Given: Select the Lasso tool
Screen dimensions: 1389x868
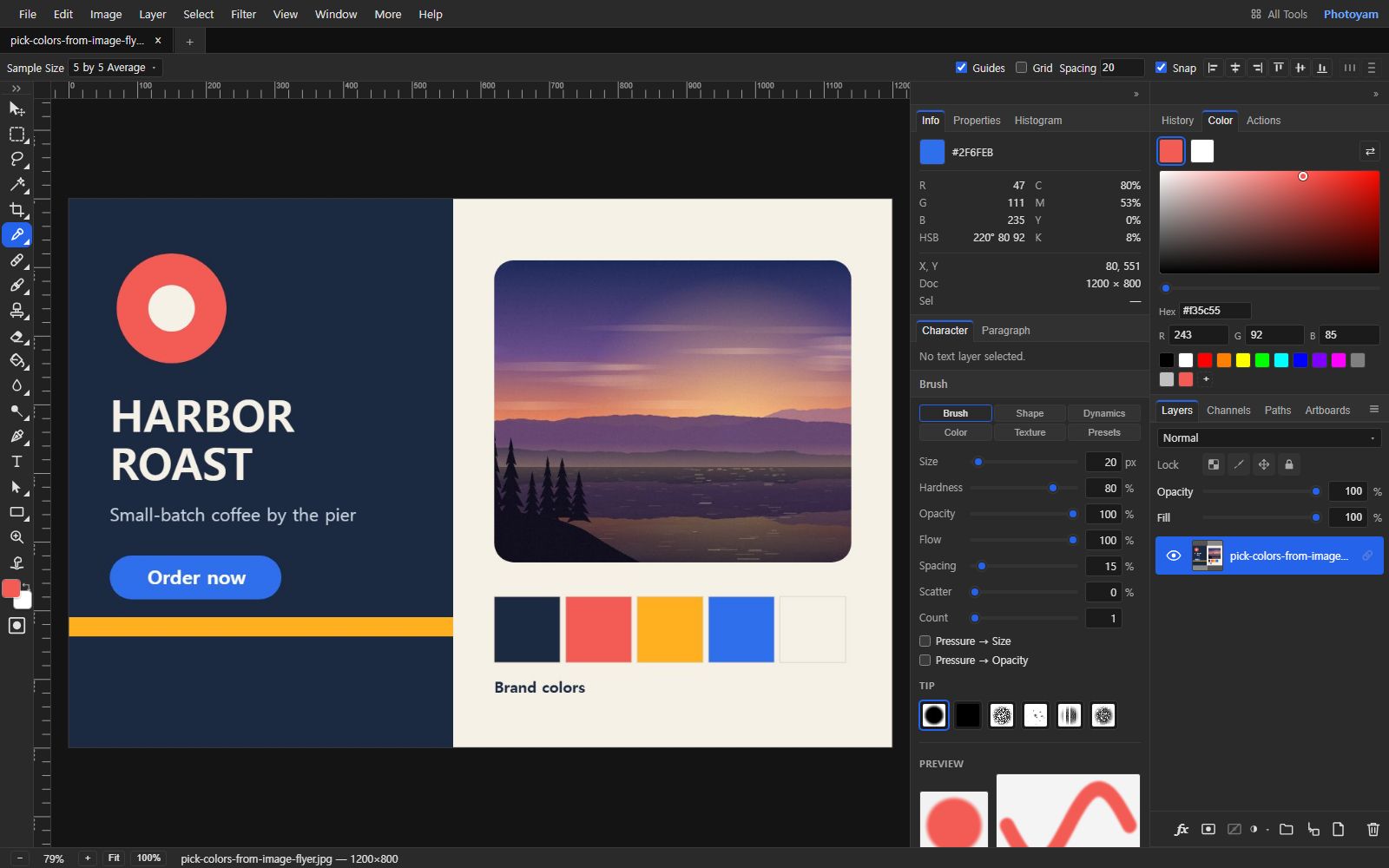Looking at the screenshot, I should pyautogui.click(x=16, y=159).
